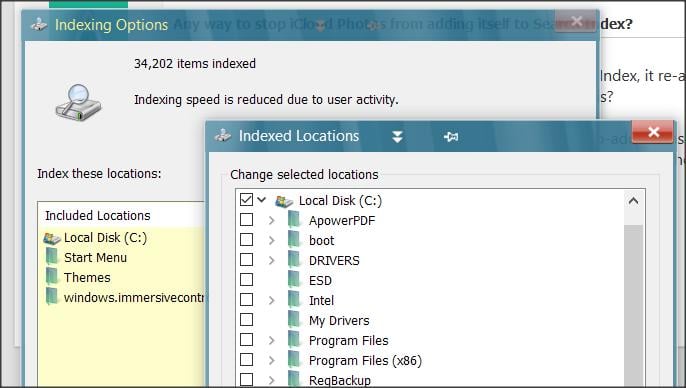Click the RegBackup folder icon
The height and width of the screenshot is (388, 686).
tap(295, 380)
